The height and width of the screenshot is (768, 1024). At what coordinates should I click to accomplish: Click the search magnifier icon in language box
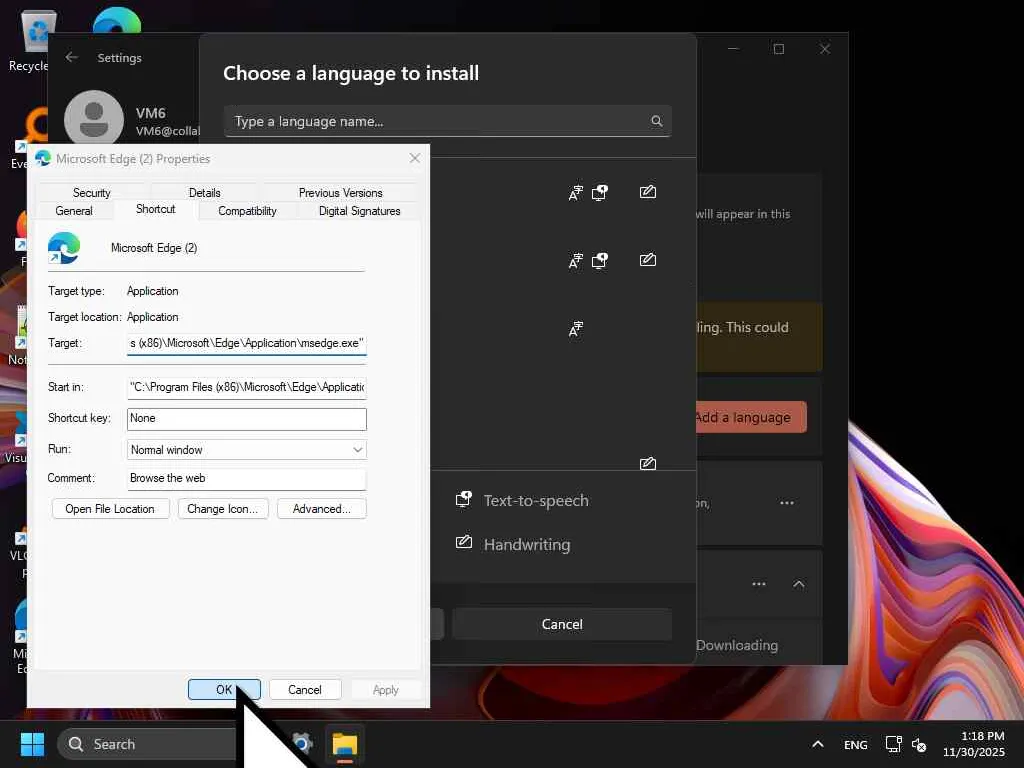tap(656, 121)
